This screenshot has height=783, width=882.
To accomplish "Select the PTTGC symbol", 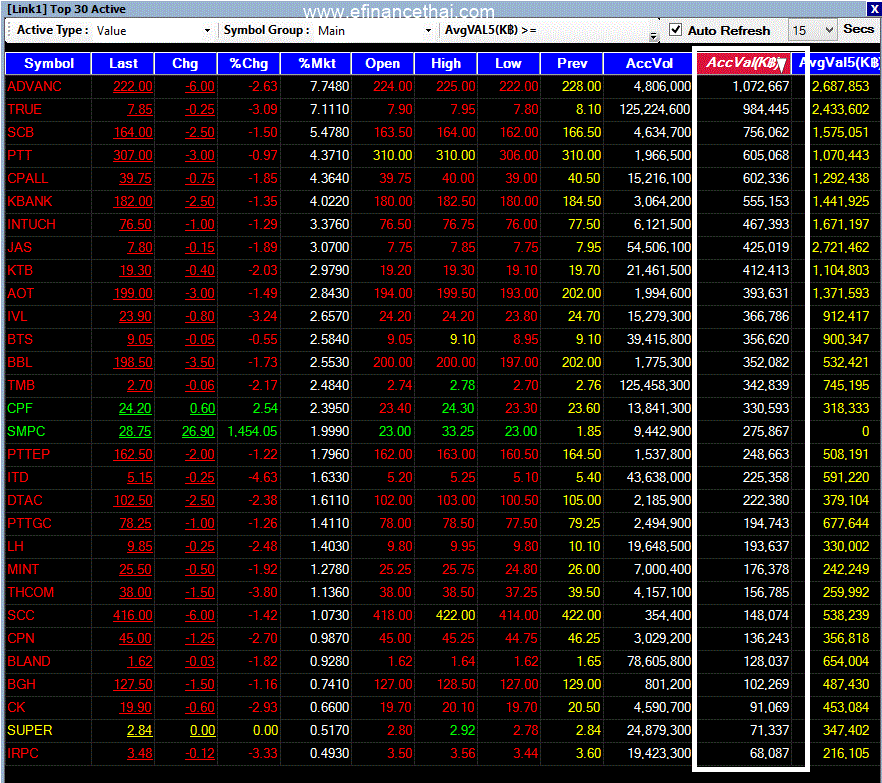I will pyautogui.click(x=29, y=524).
